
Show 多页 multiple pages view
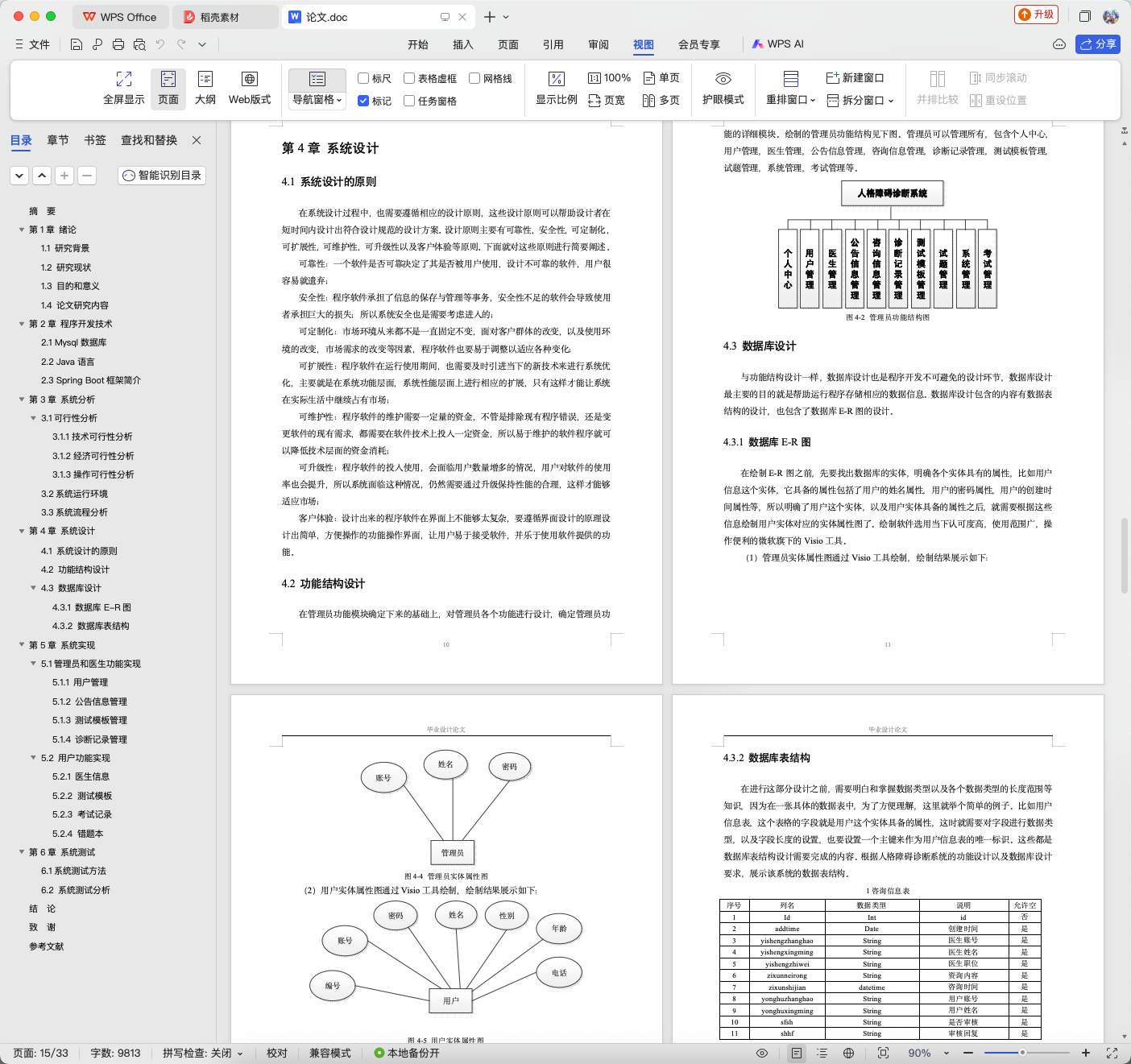(x=661, y=101)
